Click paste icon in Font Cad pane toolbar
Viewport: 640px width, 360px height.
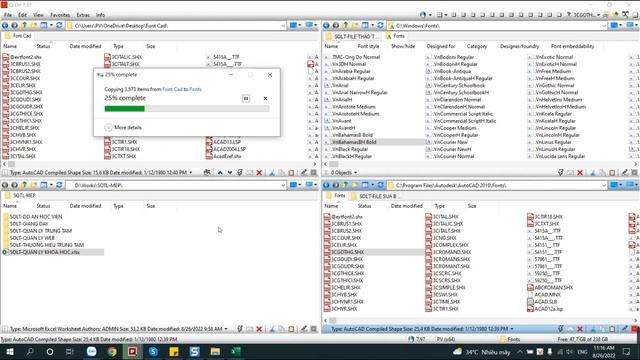point(291,173)
